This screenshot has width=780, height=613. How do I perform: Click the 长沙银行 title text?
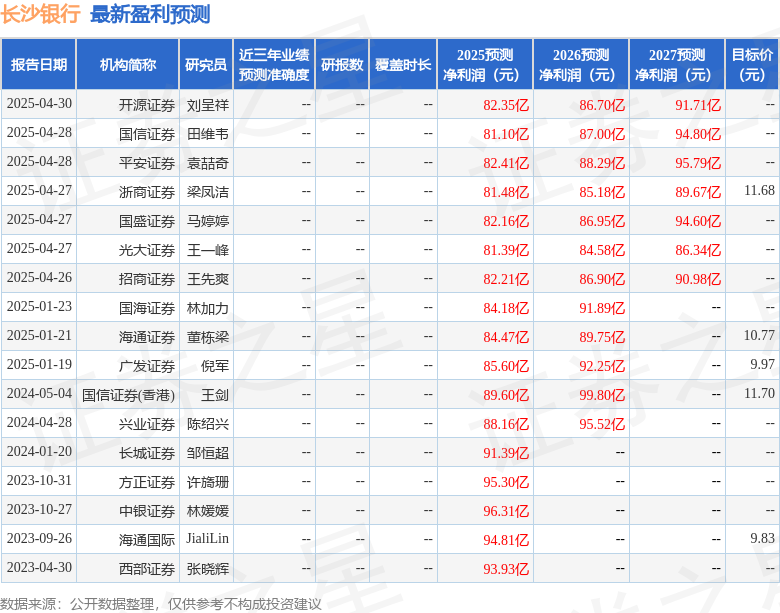[40, 14]
